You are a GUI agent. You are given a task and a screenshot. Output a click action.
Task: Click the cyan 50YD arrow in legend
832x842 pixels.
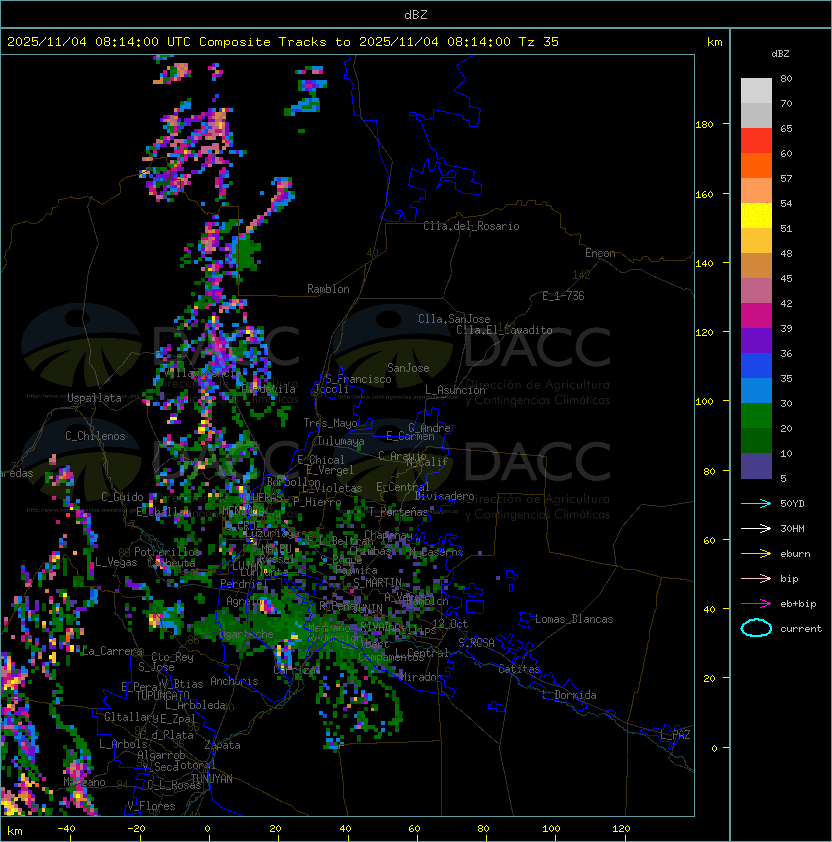tap(756, 503)
